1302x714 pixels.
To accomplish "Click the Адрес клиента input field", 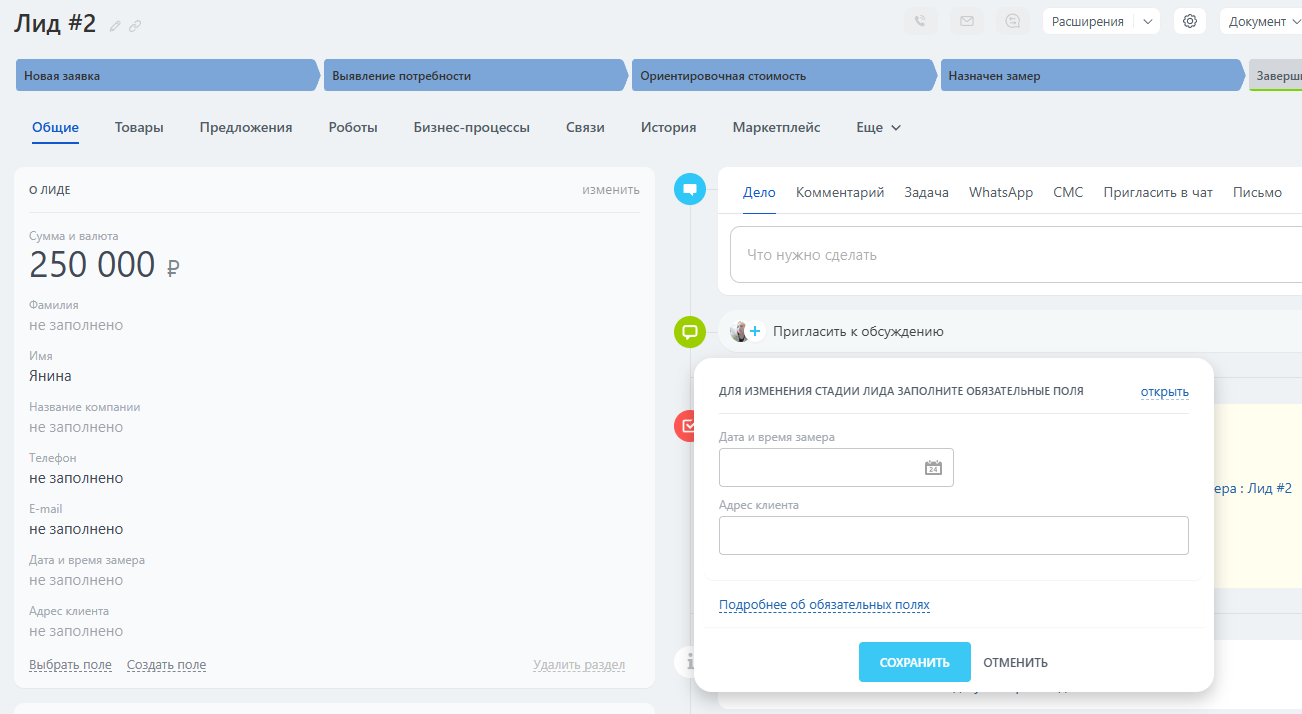I will [x=954, y=535].
